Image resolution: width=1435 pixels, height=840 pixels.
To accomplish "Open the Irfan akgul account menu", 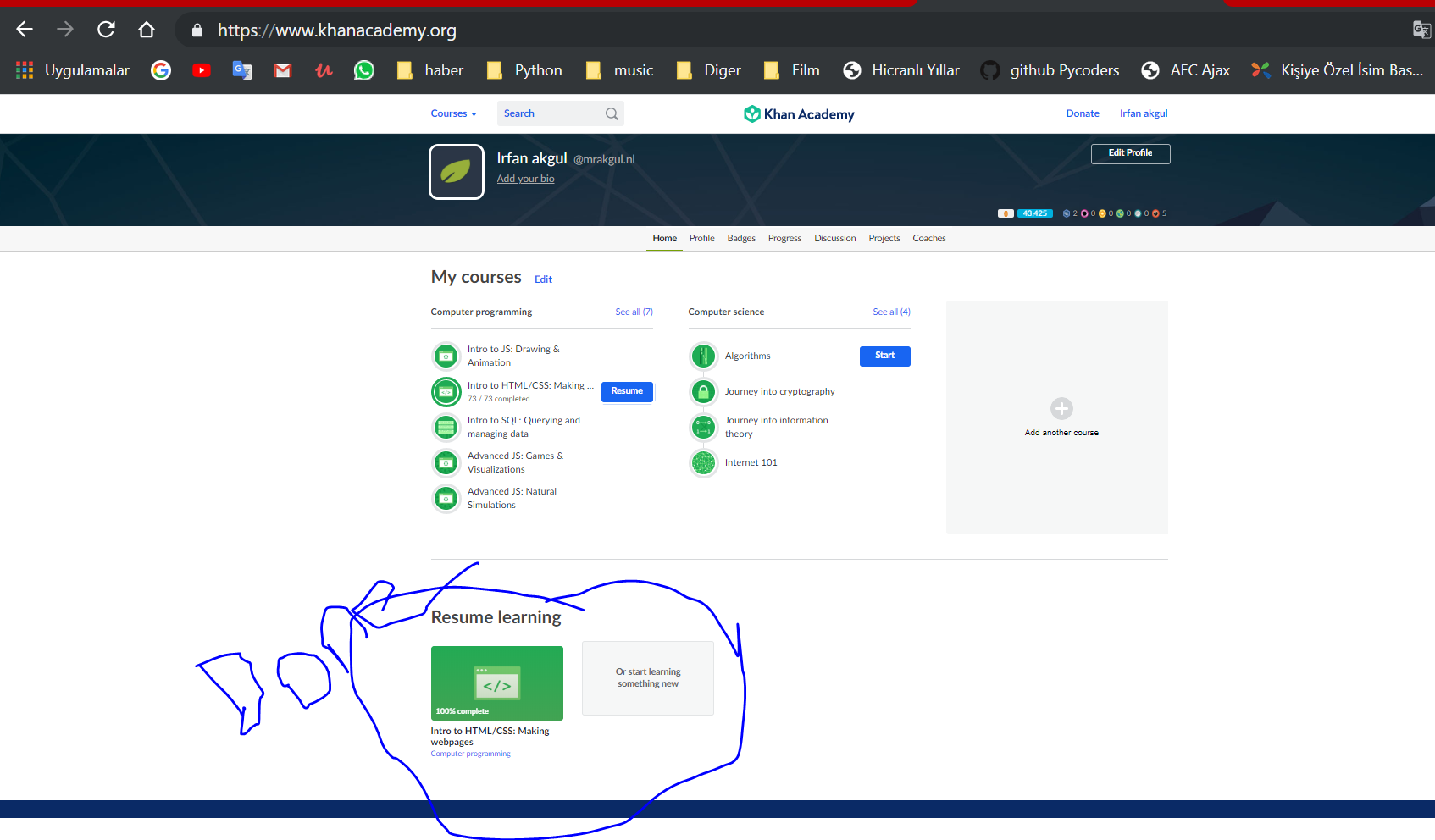I will point(1144,113).
